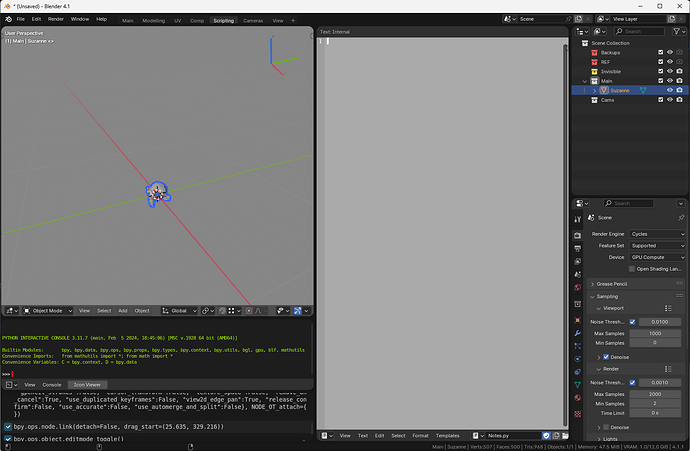Disable rendering for the Cams collection

click(679, 100)
